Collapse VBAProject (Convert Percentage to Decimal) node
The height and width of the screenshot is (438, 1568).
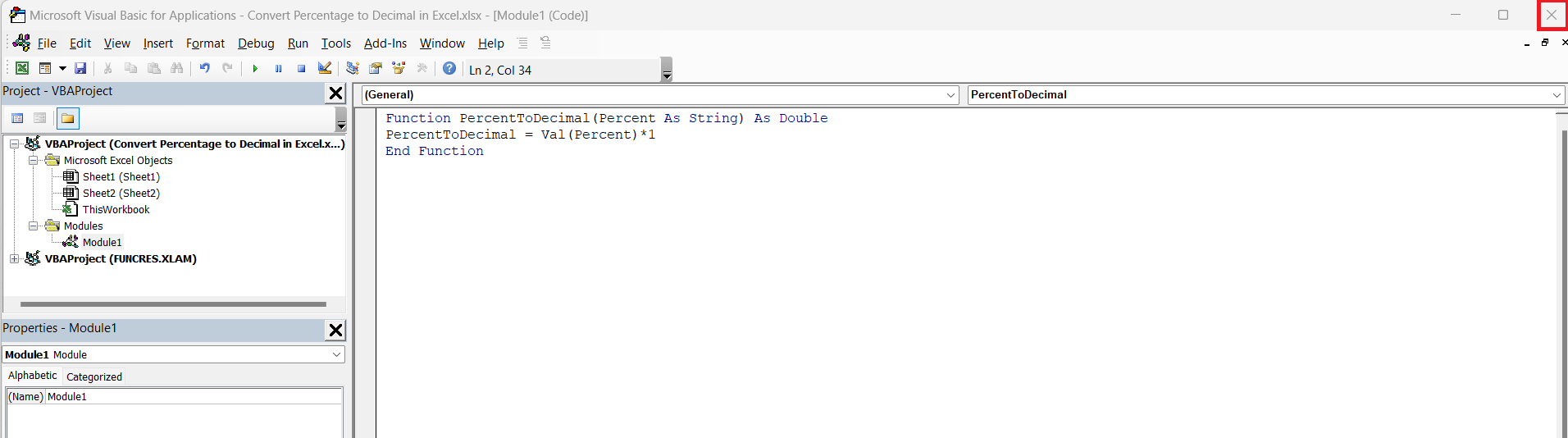(14, 144)
